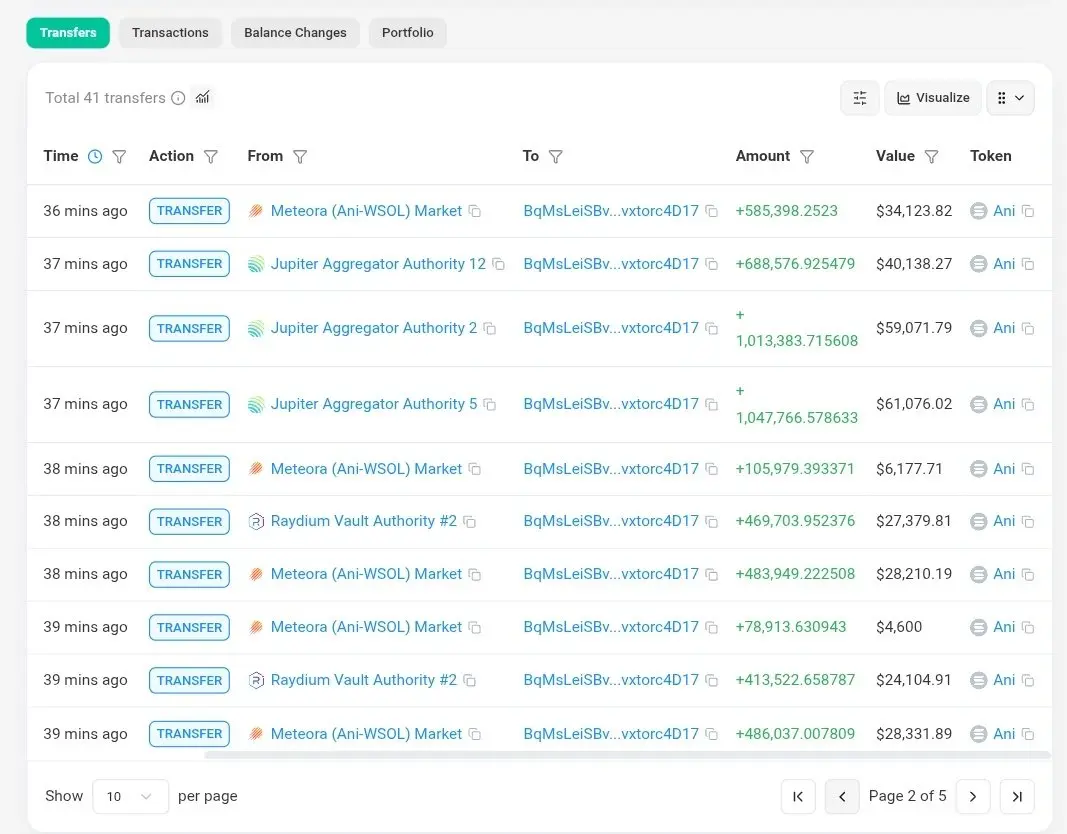
Task: Open Meteora (Ani-WSOL) Market in the 36 mins row
Action: pyautogui.click(x=366, y=211)
